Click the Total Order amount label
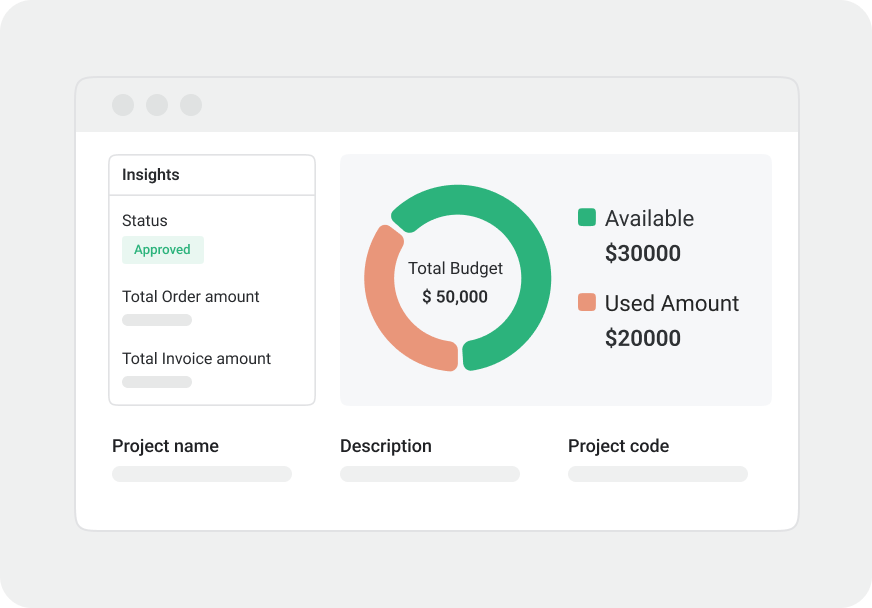 click(x=190, y=297)
